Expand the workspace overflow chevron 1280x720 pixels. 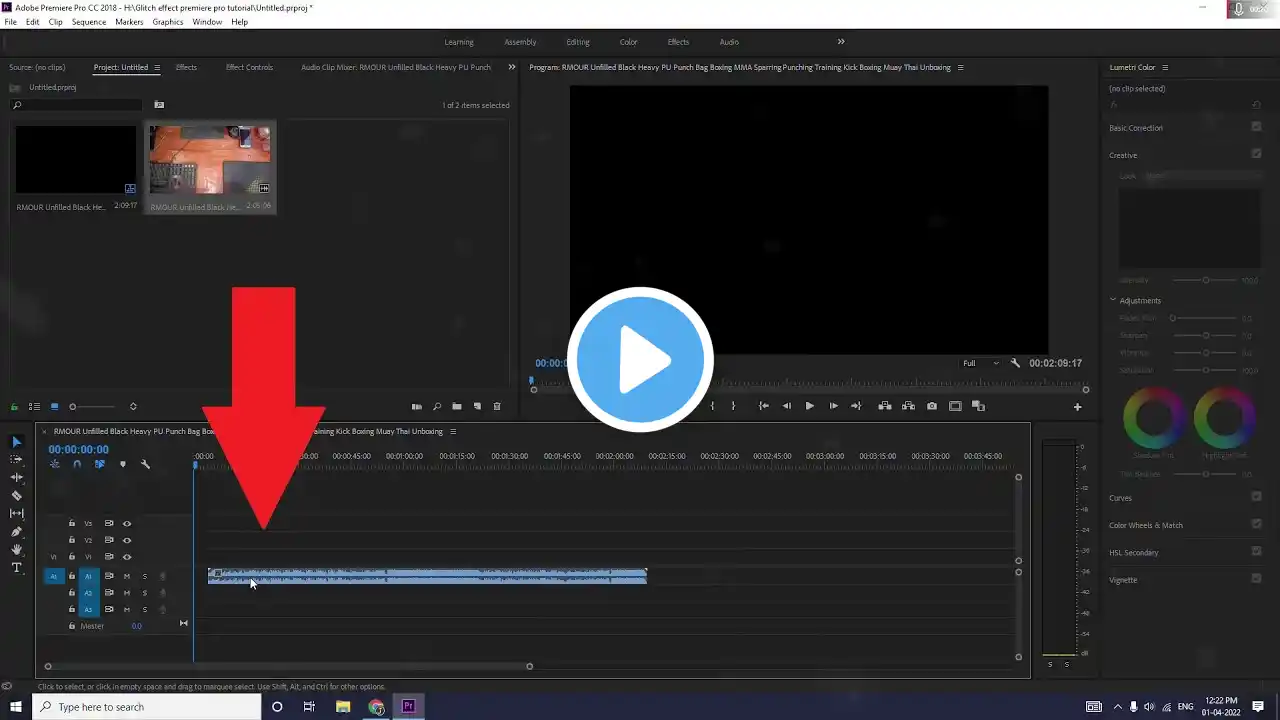click(x=841, y=42)
